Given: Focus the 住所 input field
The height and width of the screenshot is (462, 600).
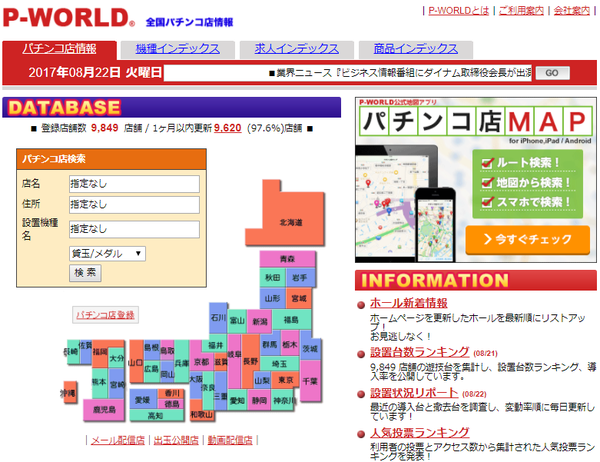Looking at the screenshot, I should (x=134, y=204).
